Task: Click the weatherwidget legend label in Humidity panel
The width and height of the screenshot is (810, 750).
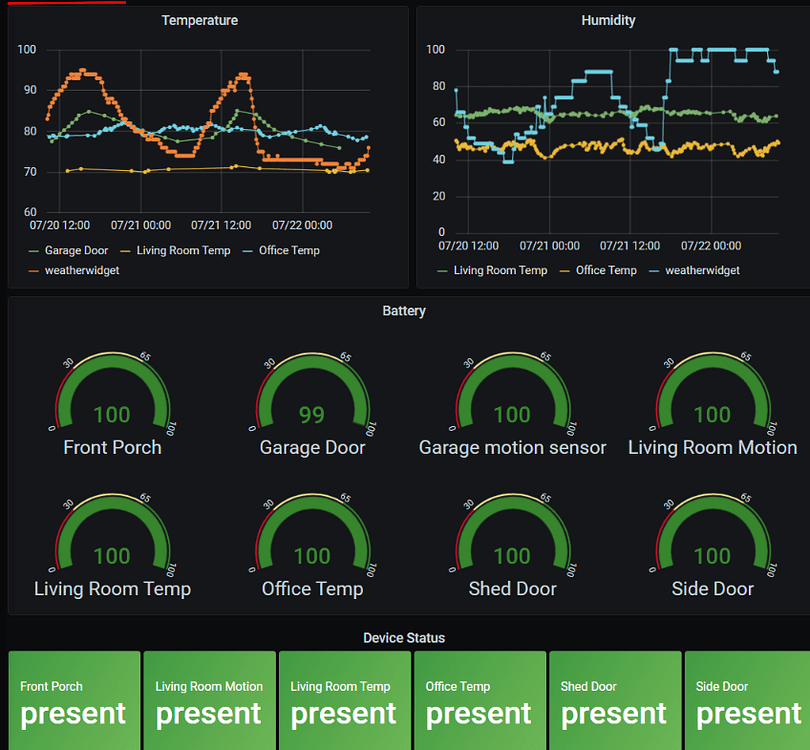Action: click(703, 270)
